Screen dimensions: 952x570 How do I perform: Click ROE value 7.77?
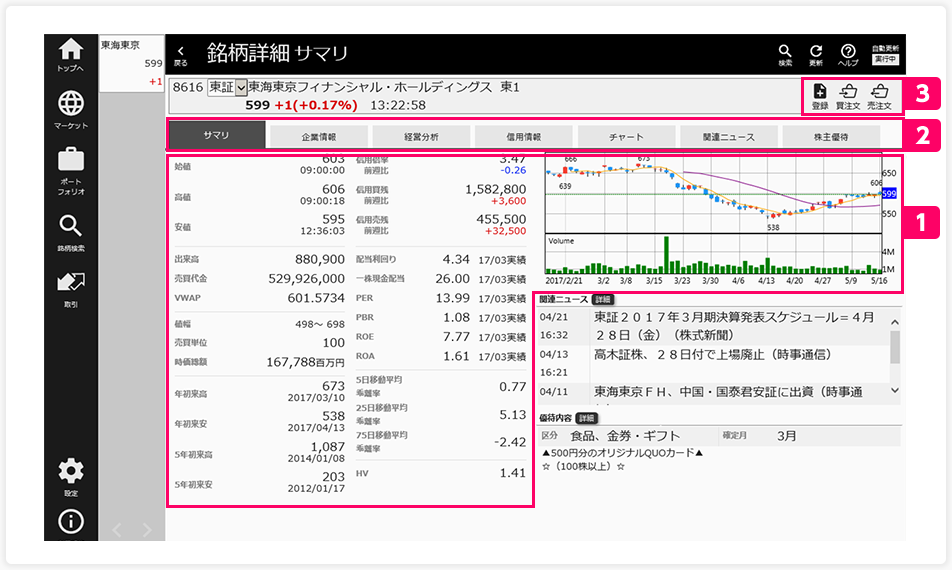[x=456, y=337]
